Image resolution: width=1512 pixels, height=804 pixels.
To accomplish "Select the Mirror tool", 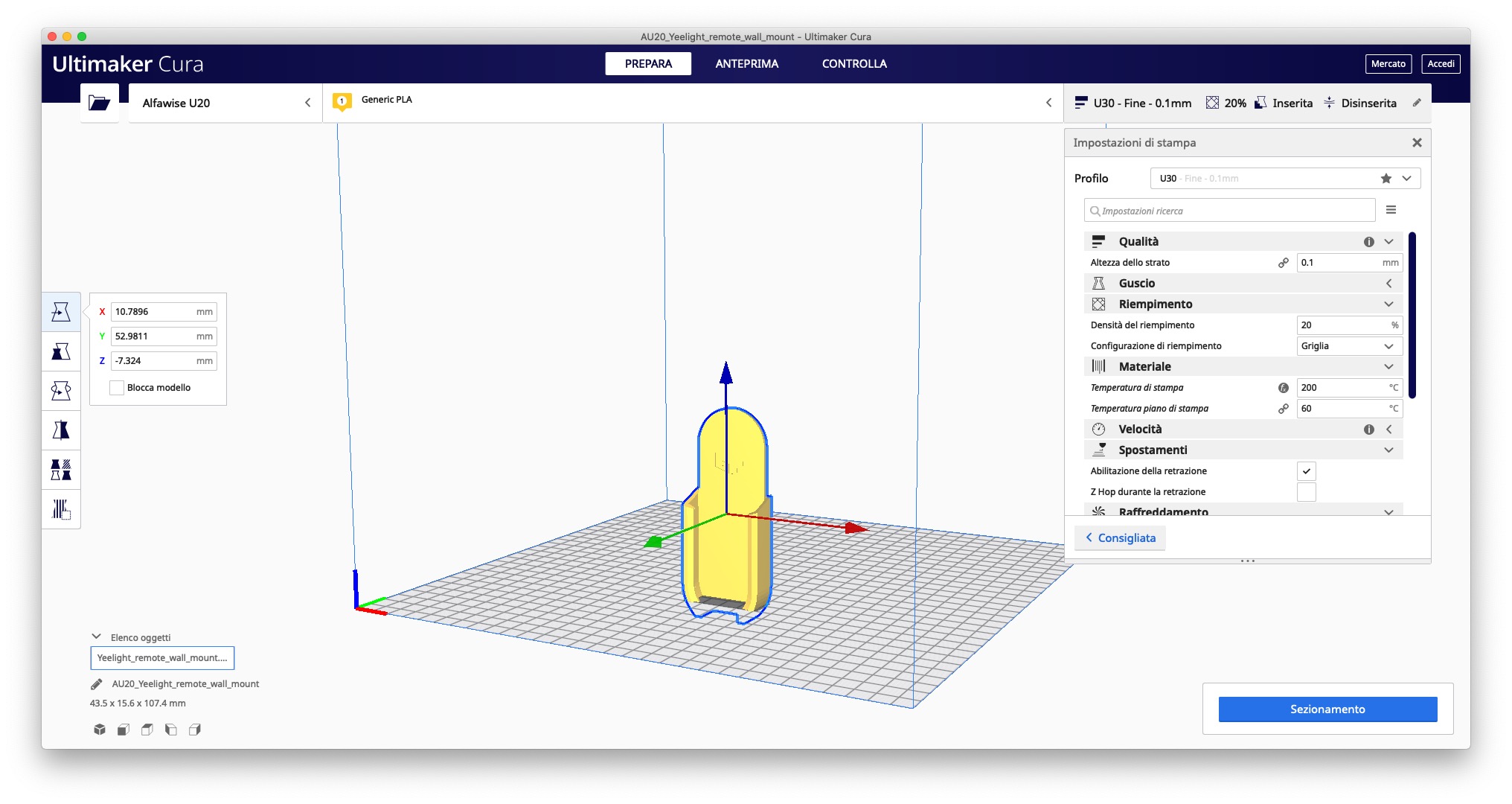I will (61, 430).
